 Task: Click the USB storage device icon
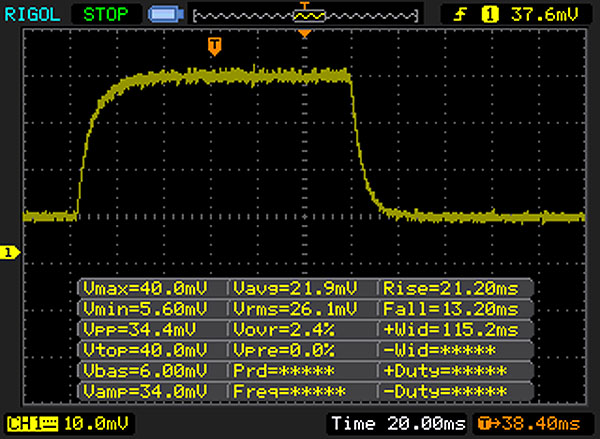tap(166, 15)
